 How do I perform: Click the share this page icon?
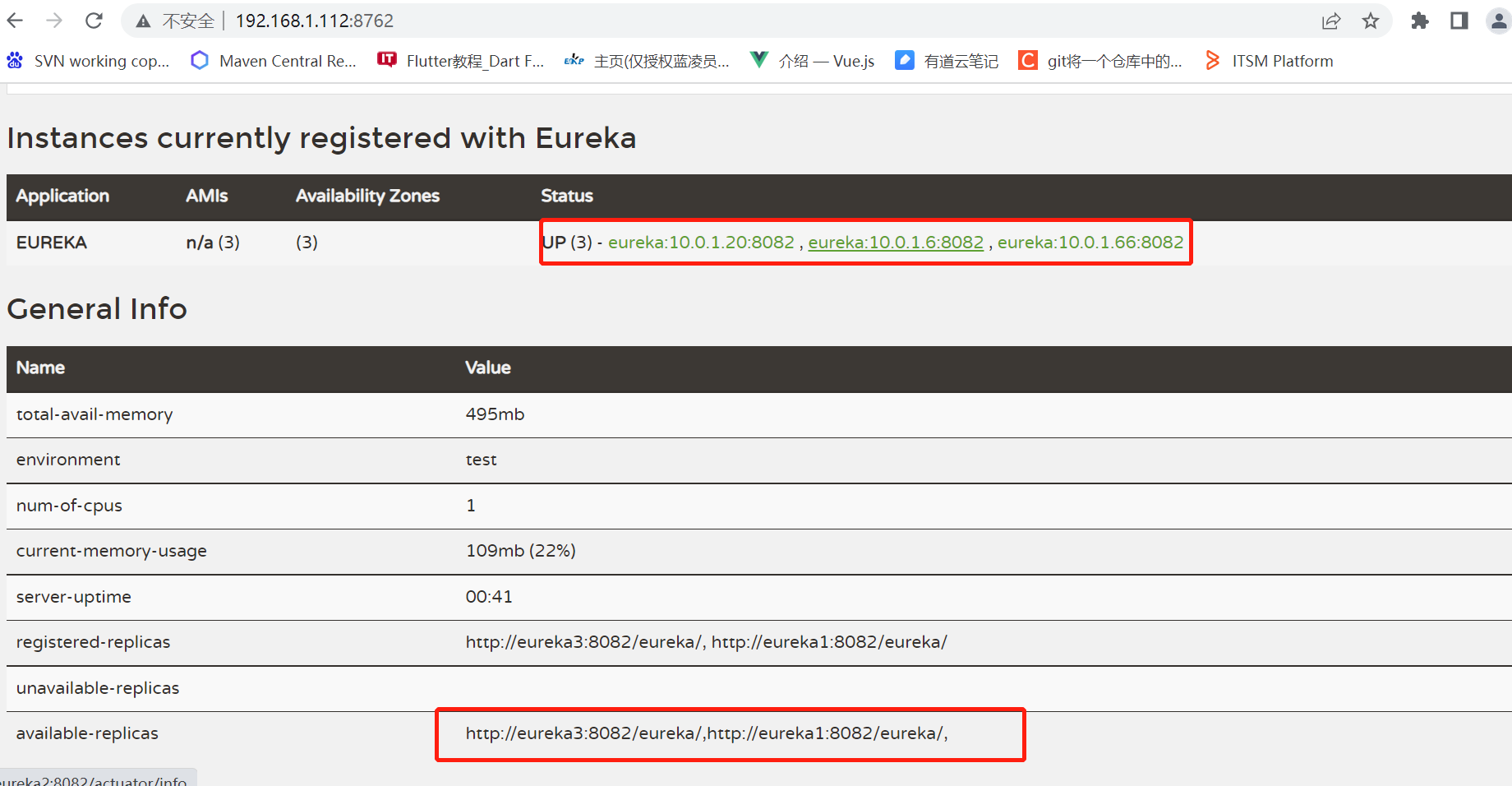1330,21
